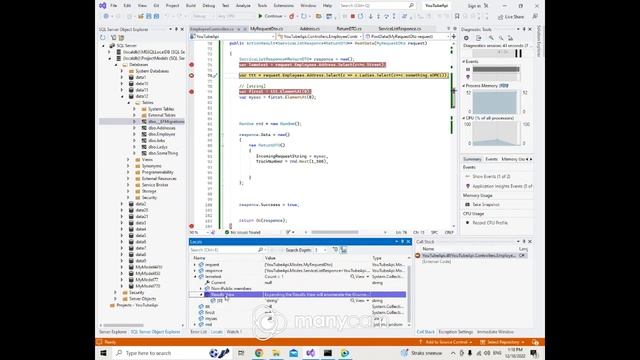Click the Show Events link in Diagnostic Tools

click(491, 177)
